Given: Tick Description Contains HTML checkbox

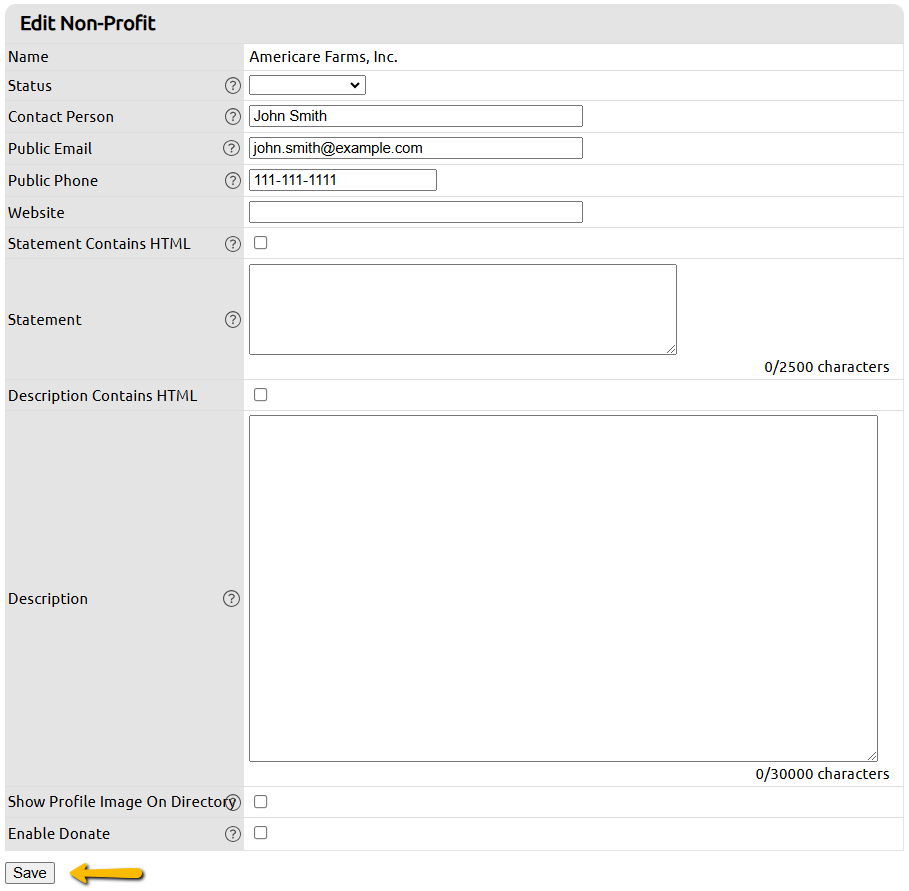Looking at the screenshot, I should pos(261,395).
